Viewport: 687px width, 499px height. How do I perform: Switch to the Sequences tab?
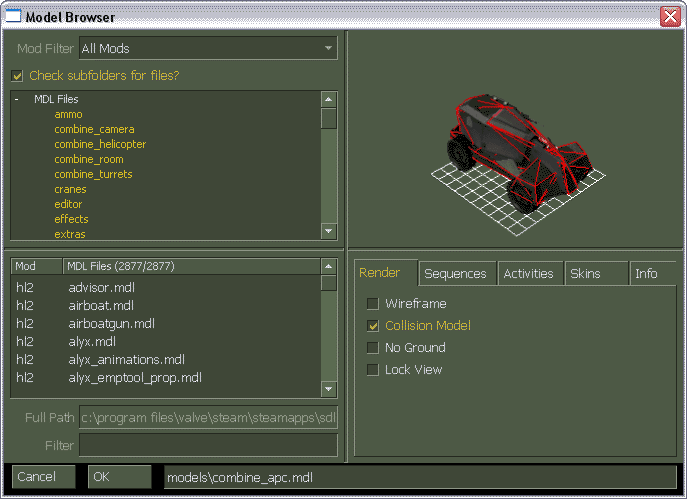pyautogui.click(x=455, y=273)
